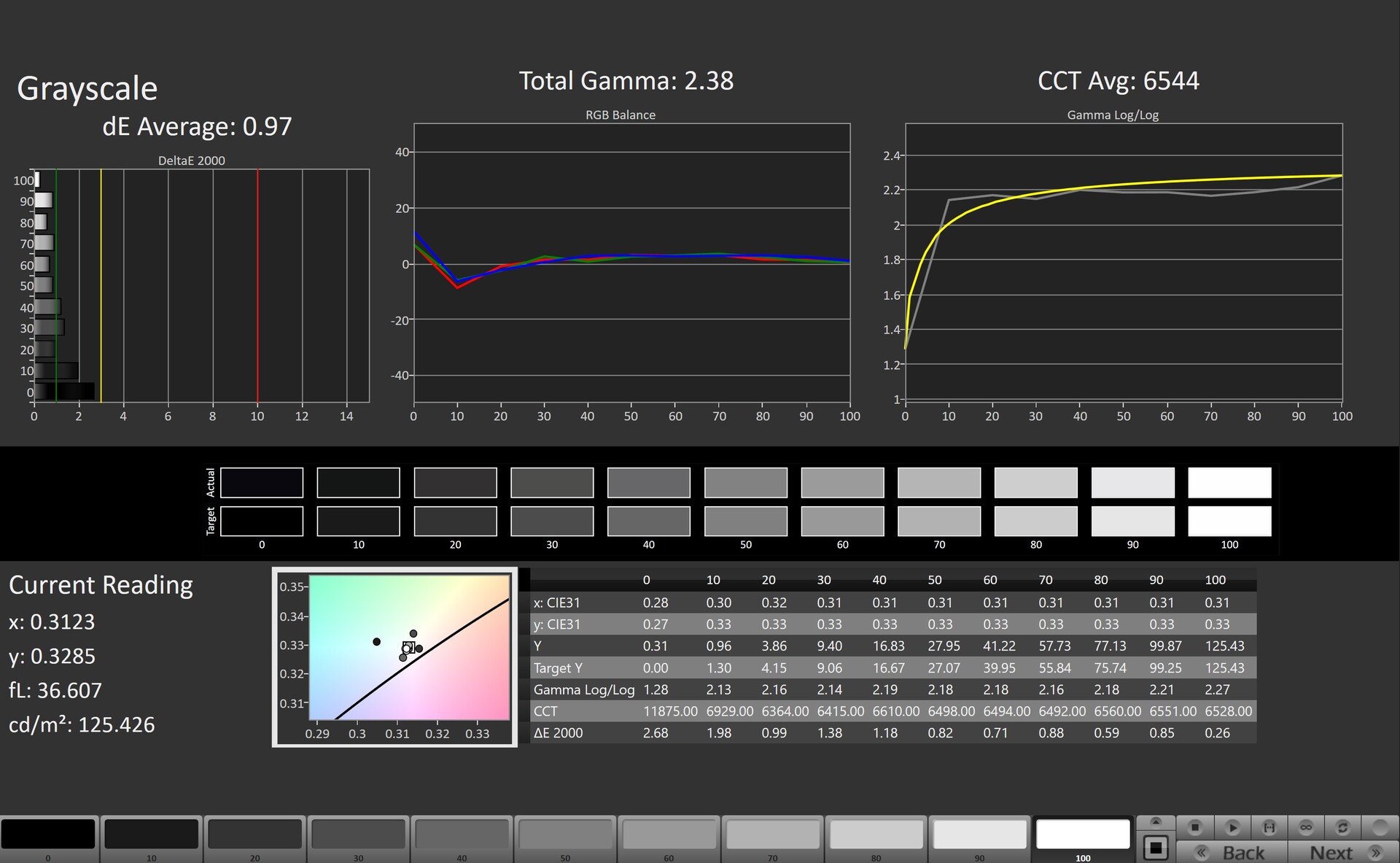Click the Gamma Log/Log chart
The image size is (1400, 863).
pyautogui.click(x=1123, y=263)
